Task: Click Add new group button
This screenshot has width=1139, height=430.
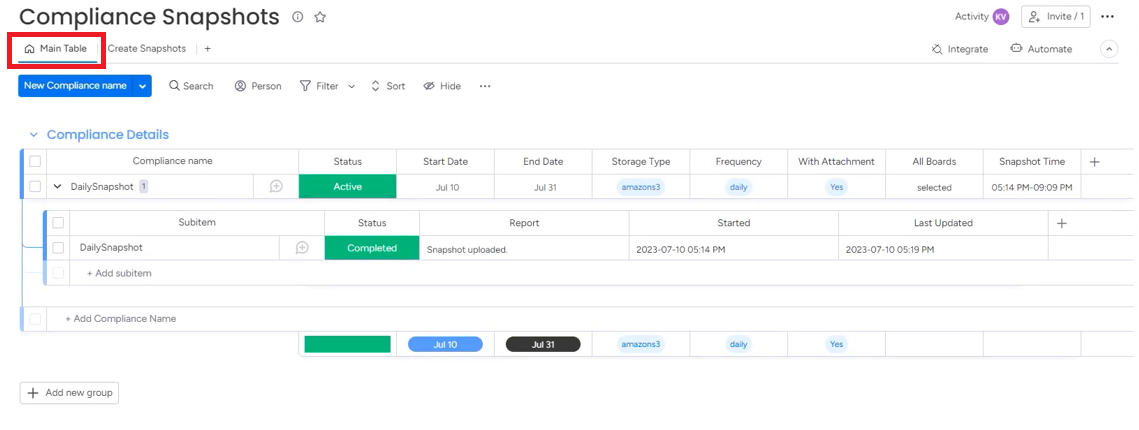Action: click(x=69, y=393)
